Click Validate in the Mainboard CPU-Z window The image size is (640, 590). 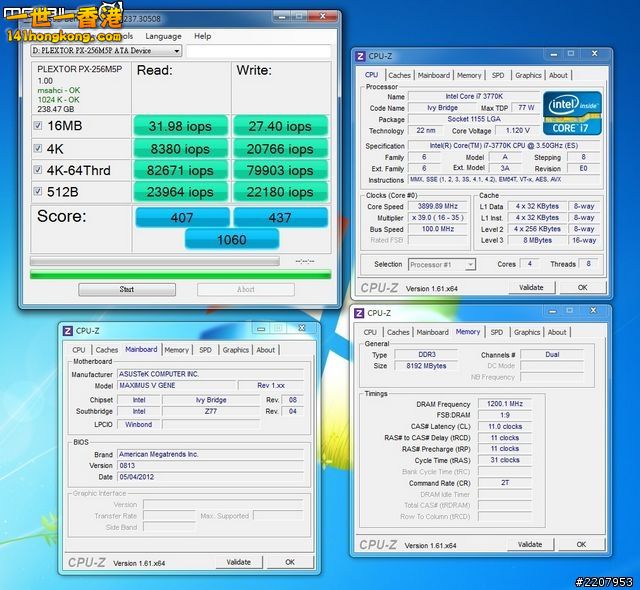(238, 562)
